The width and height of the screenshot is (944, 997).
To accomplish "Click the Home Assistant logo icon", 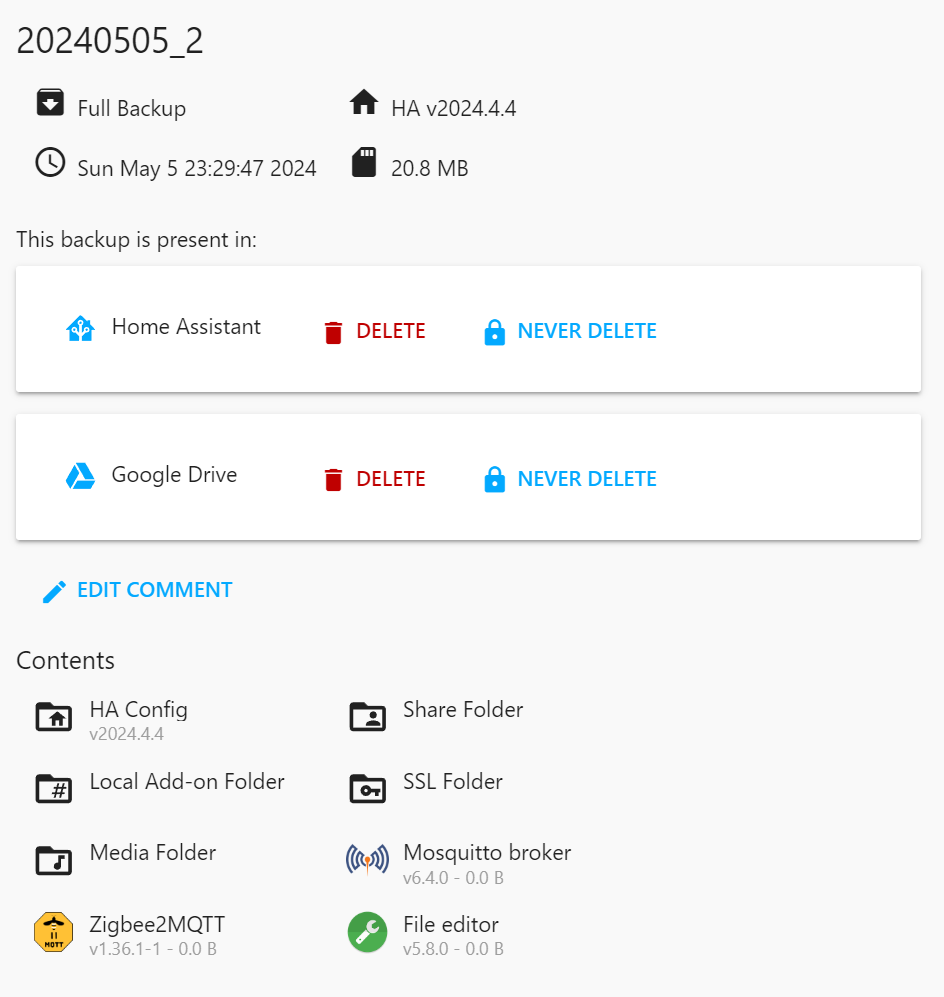I will click(81, 329).
